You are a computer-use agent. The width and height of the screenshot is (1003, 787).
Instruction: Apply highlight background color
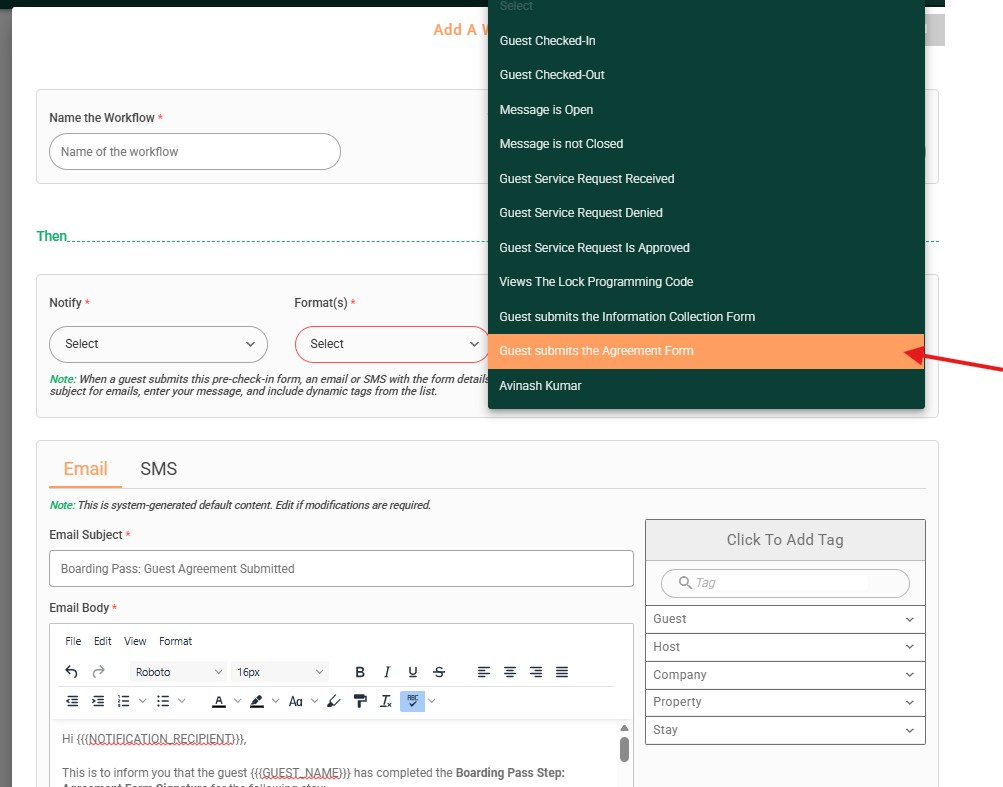pos(257,701)
